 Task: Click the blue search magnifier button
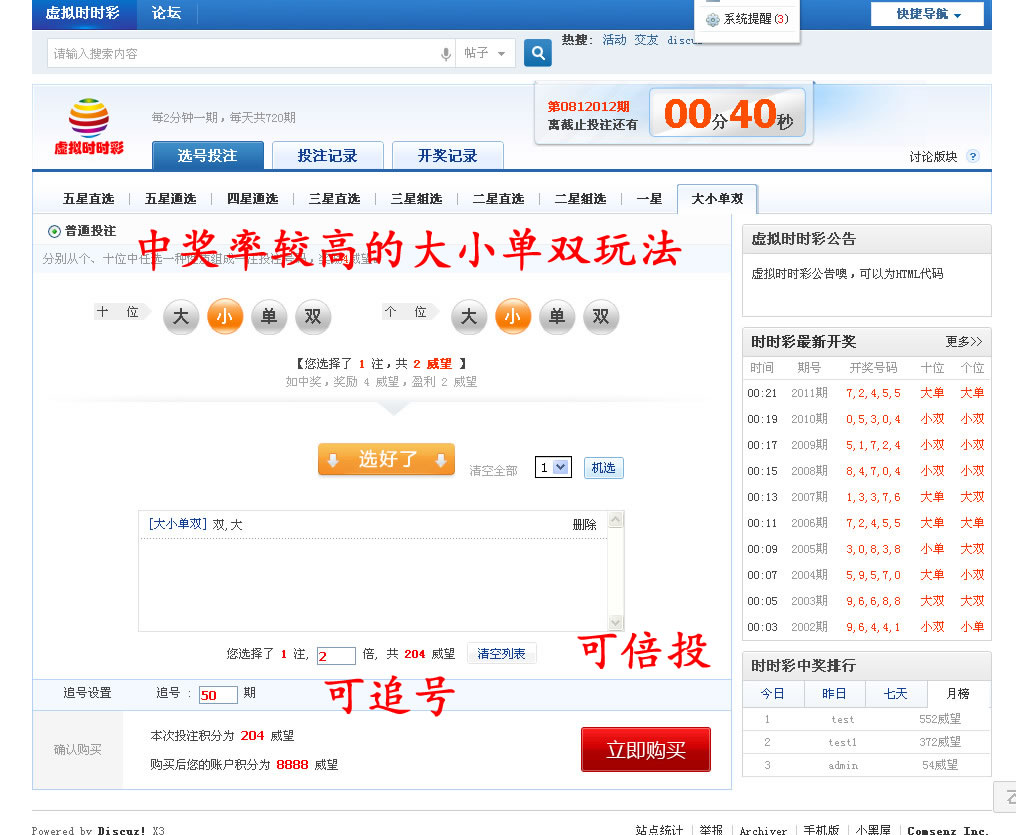tap(537, 53)
